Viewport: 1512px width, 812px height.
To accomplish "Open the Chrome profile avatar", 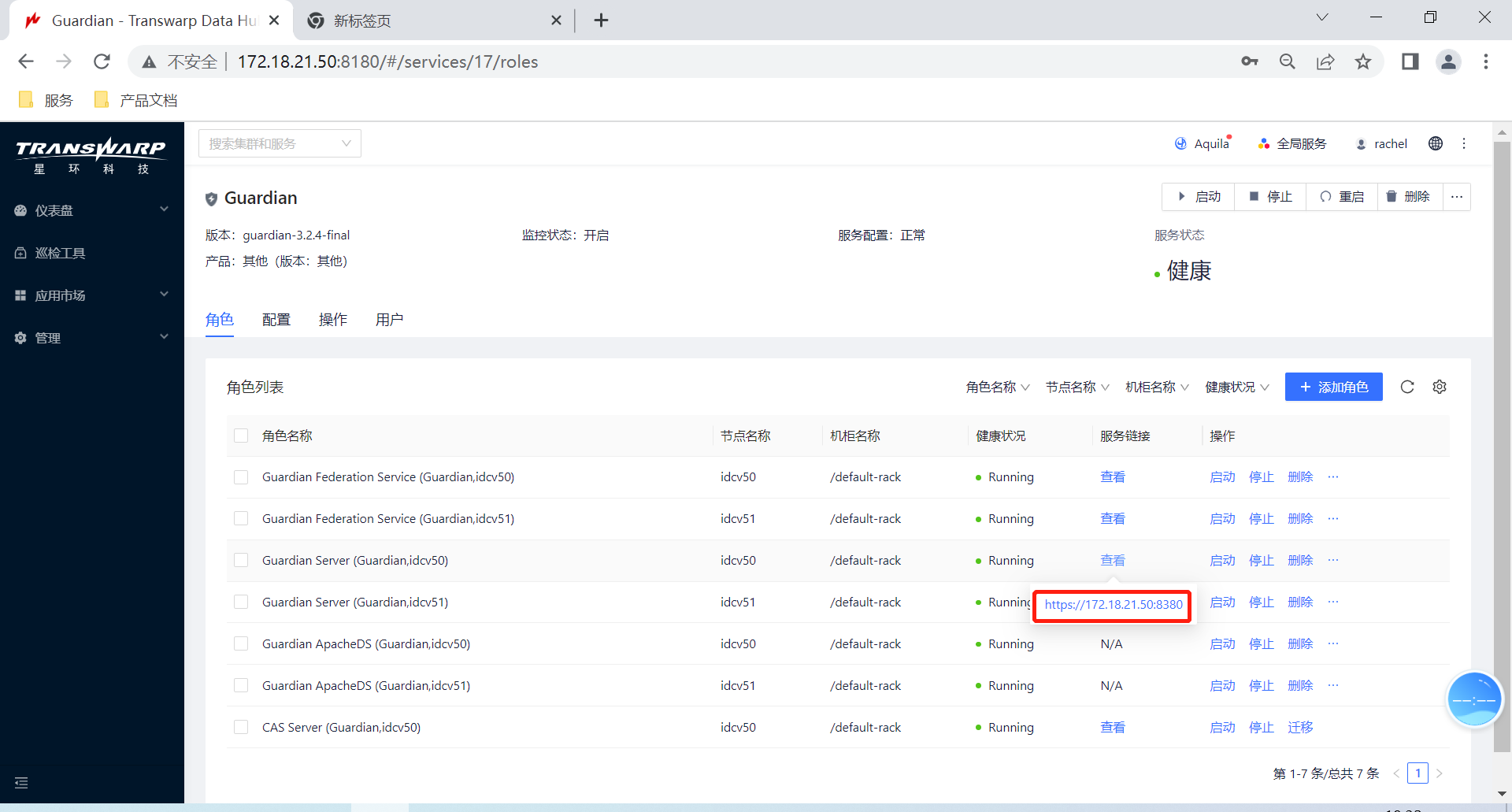I will (1448, 61).
